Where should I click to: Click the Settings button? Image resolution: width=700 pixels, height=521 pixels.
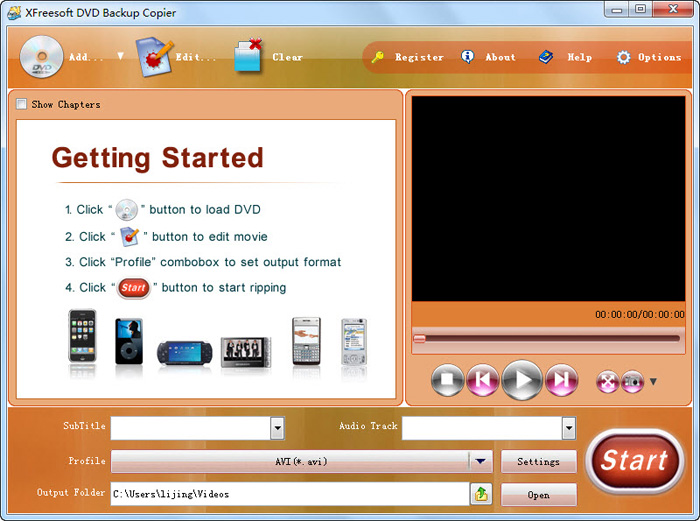coord(538,462)
